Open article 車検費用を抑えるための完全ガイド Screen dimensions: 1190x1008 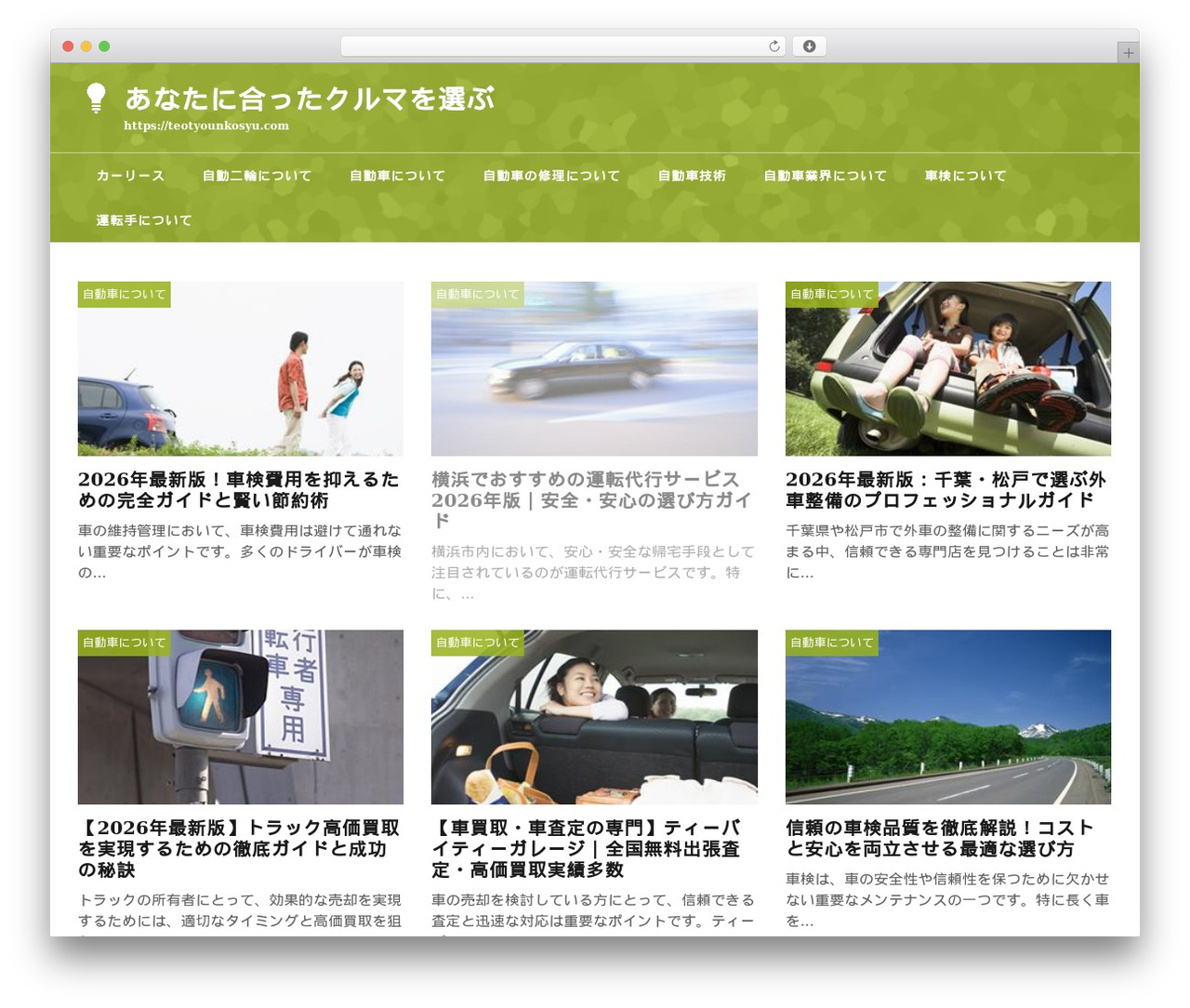click(240, 490)
